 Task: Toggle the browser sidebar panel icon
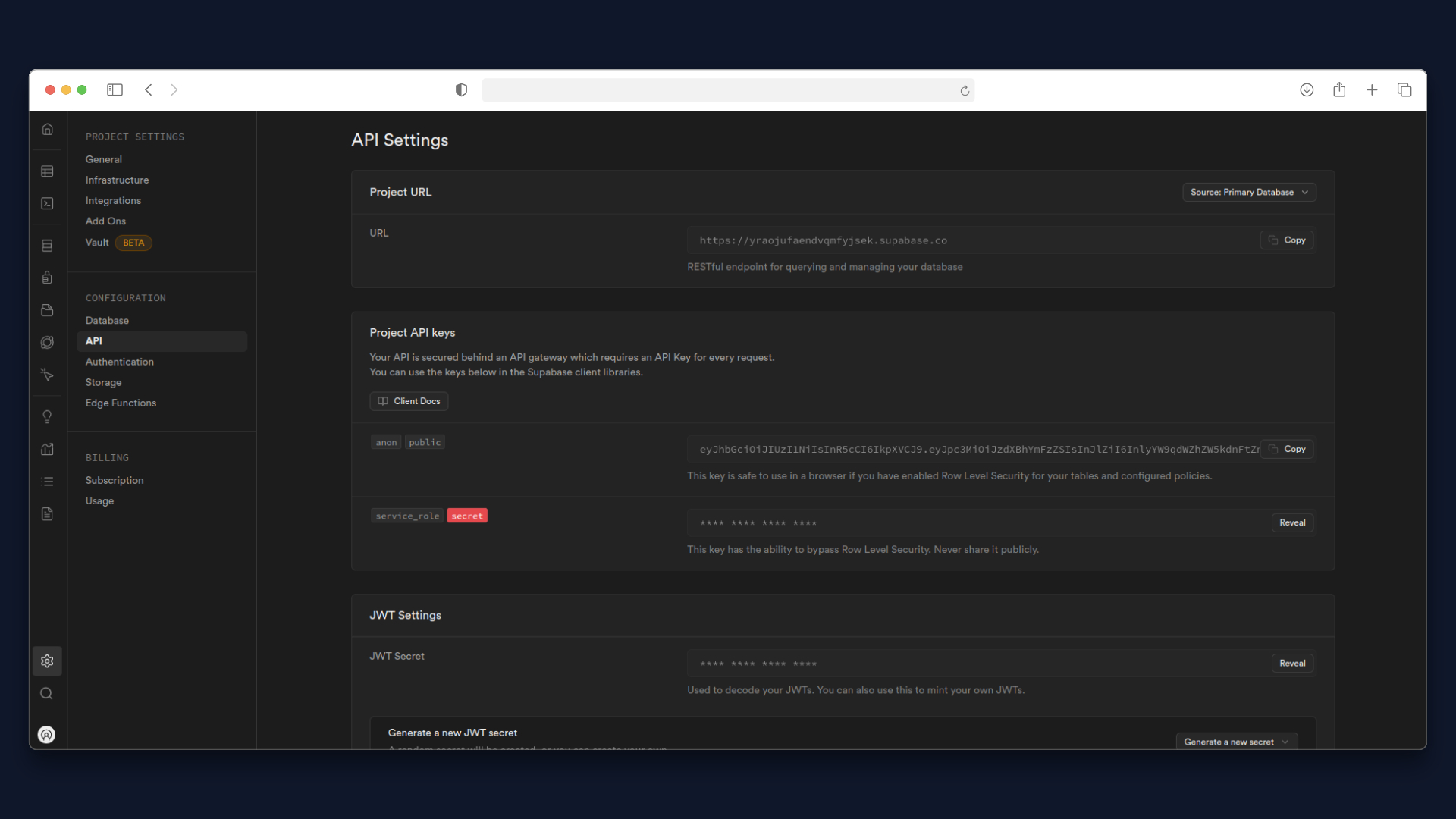pos(115,90)
